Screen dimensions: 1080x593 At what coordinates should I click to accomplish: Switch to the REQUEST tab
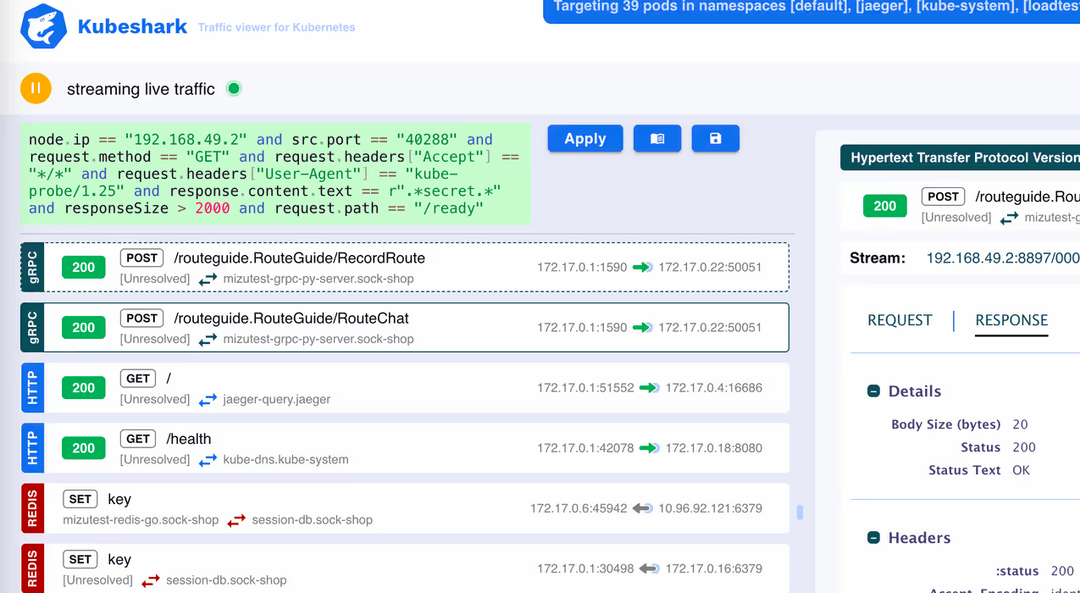[900, 320]
